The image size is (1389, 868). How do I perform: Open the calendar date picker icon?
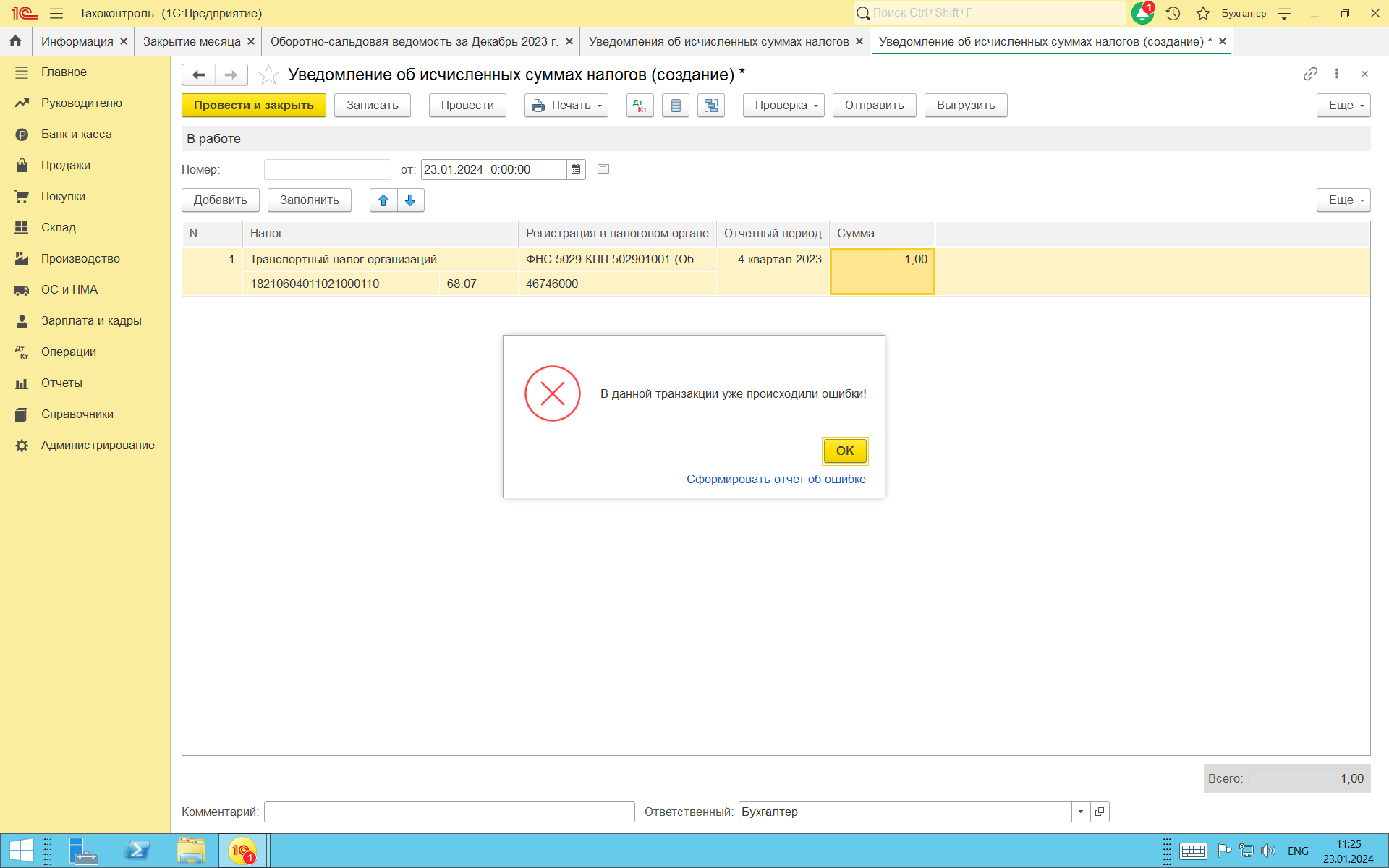(x=576, y=169)
